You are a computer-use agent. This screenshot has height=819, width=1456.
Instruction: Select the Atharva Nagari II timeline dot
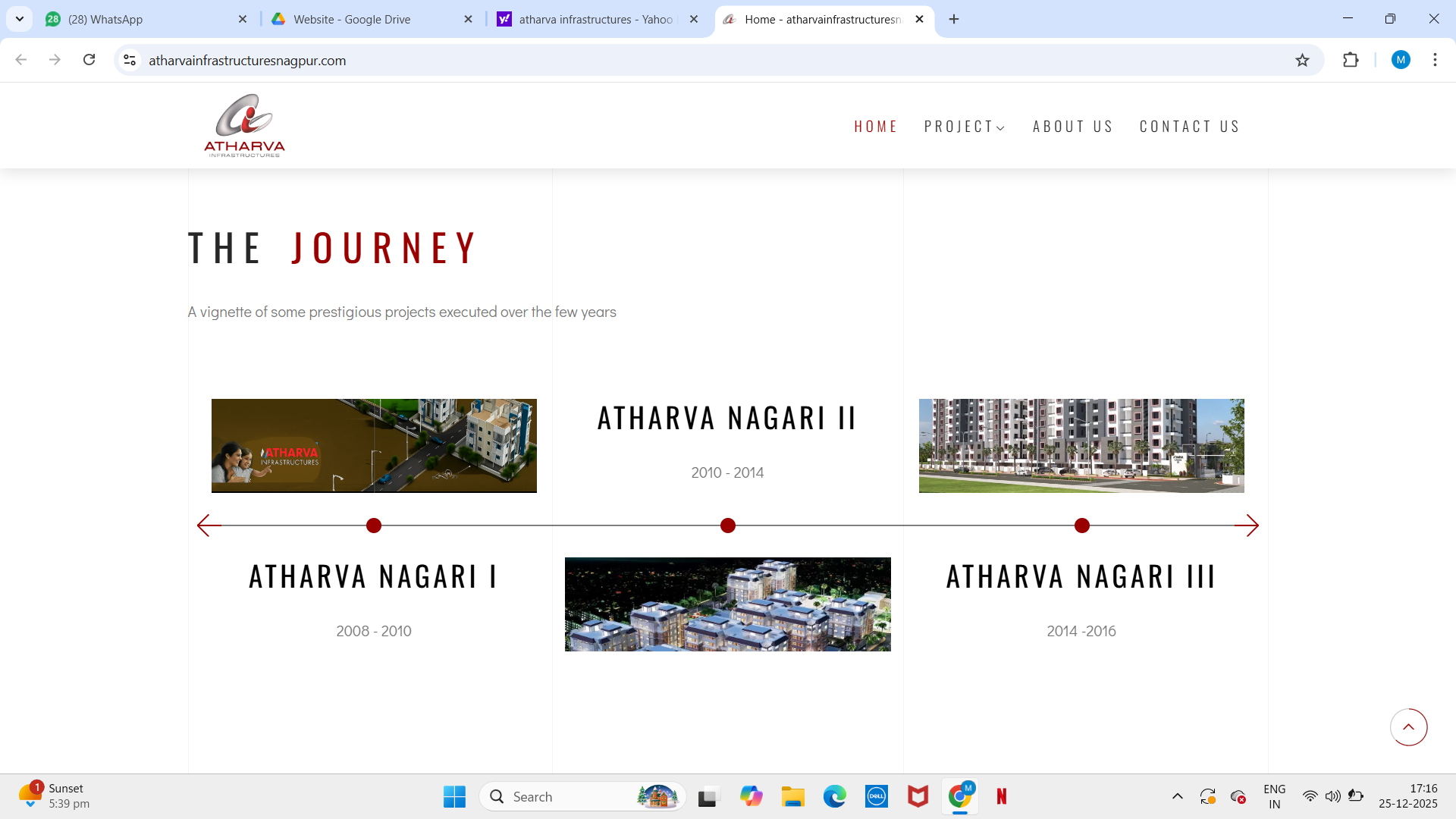pos(728,526)
